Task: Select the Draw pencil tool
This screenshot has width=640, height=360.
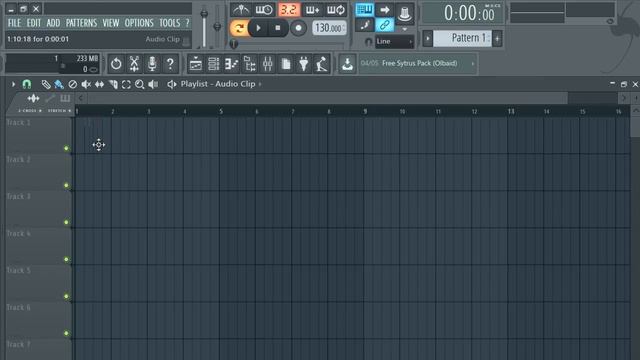Action: click(46, 84)
